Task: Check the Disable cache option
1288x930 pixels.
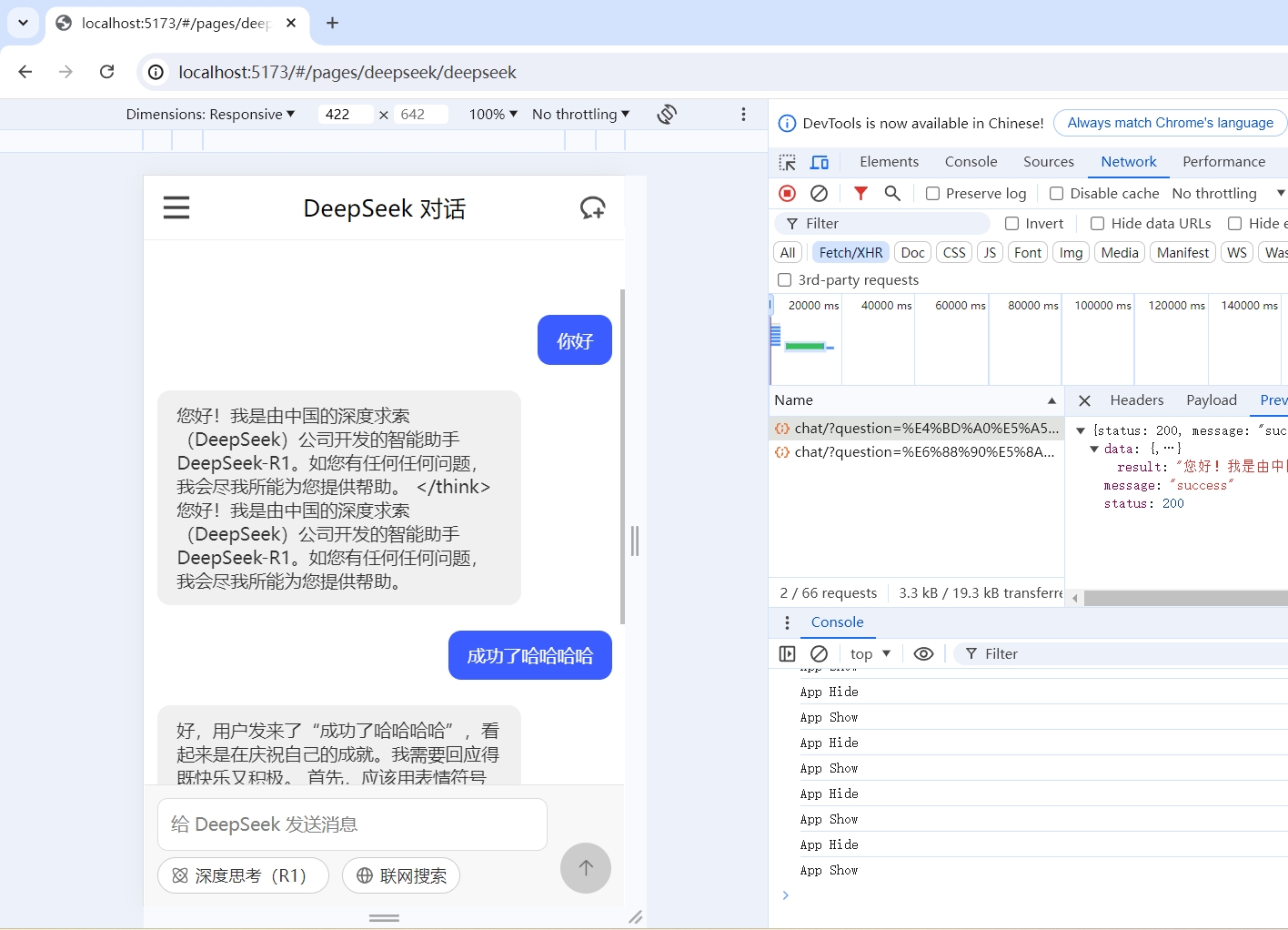Action: (1056, 193)
